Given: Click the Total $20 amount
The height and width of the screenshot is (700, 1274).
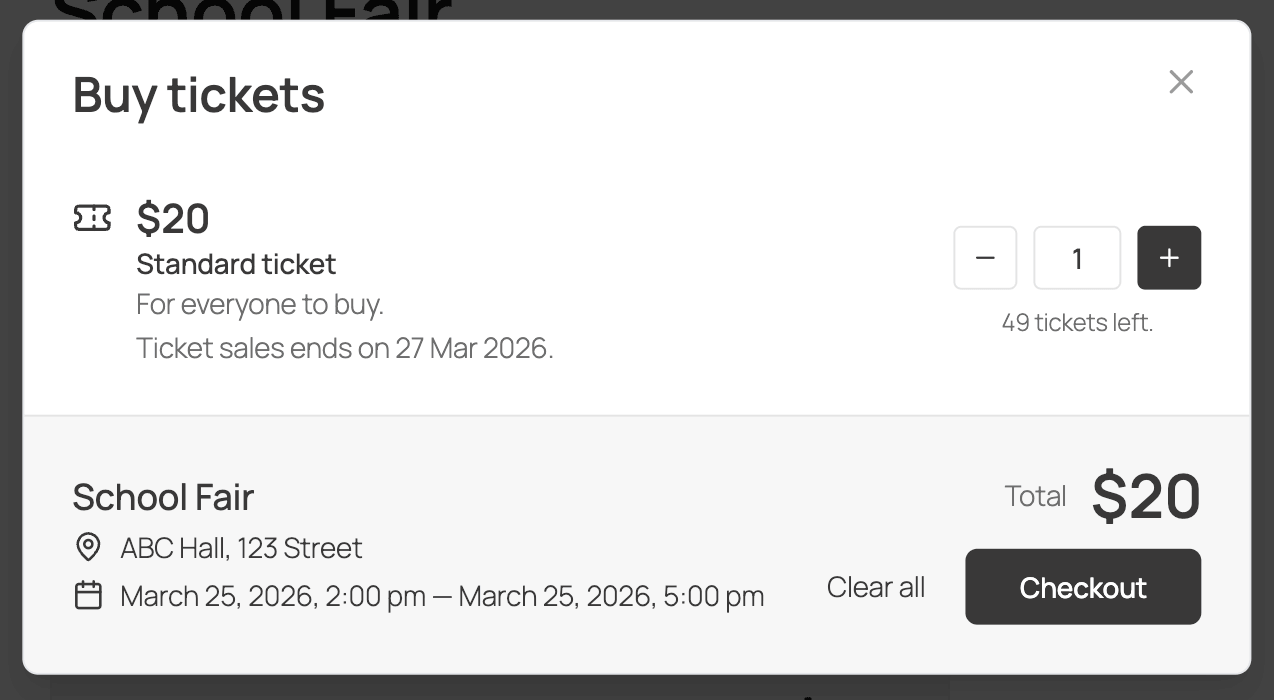Looking at the screenshot, I should [1147, 494].
